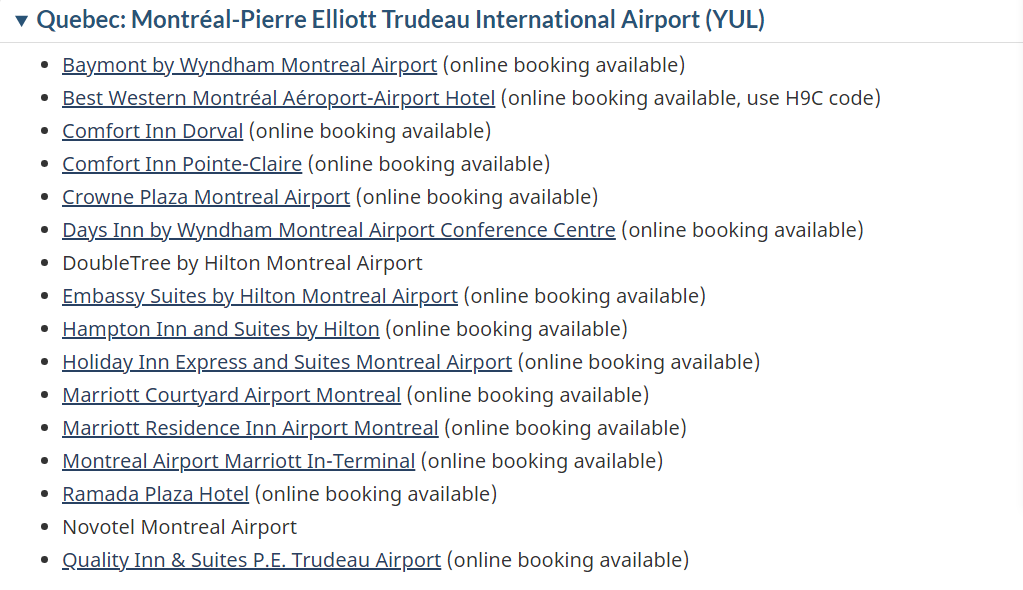This screenshot has width=1023, height=590.
Task: Open Marriott Residence Inn Airport Montreal link
Action: (x=250, y=428)
